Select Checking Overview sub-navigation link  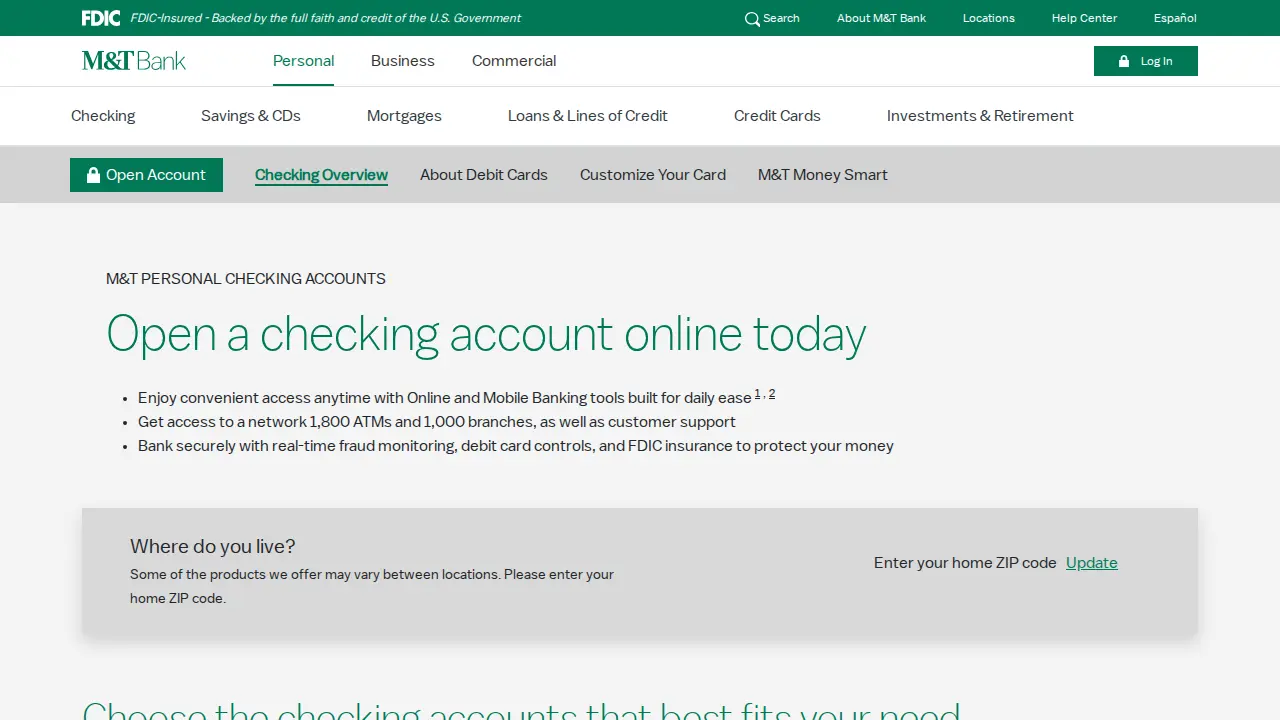pos(321,175)
